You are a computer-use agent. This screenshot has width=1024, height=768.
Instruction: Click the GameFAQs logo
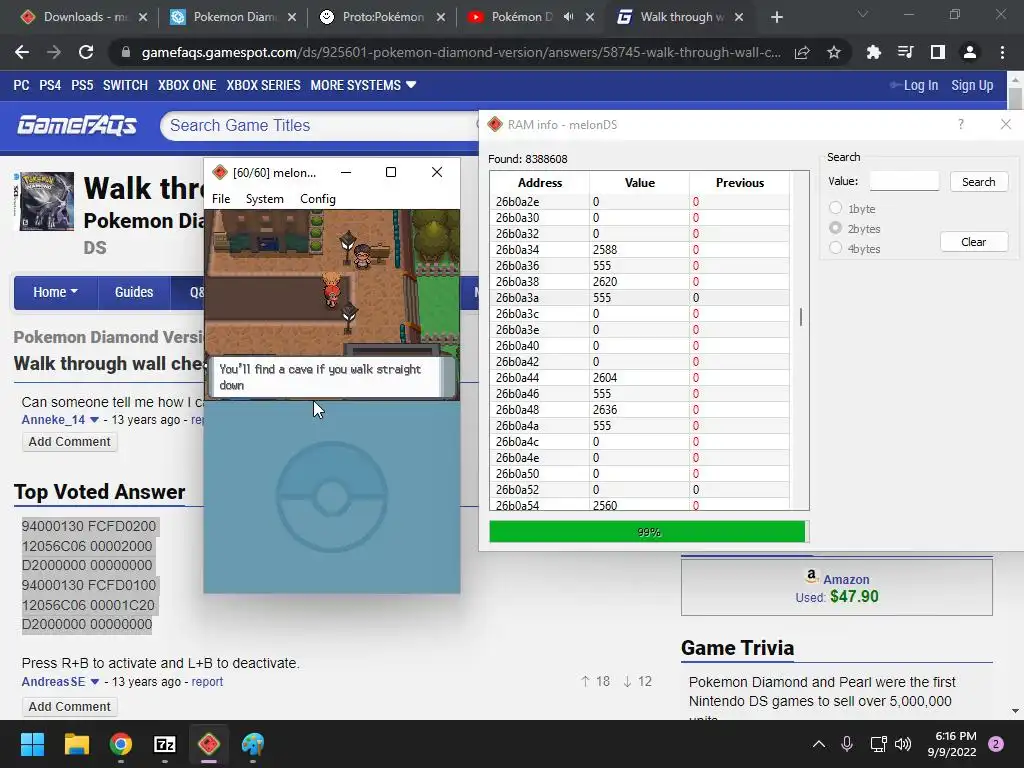point(77,124)
